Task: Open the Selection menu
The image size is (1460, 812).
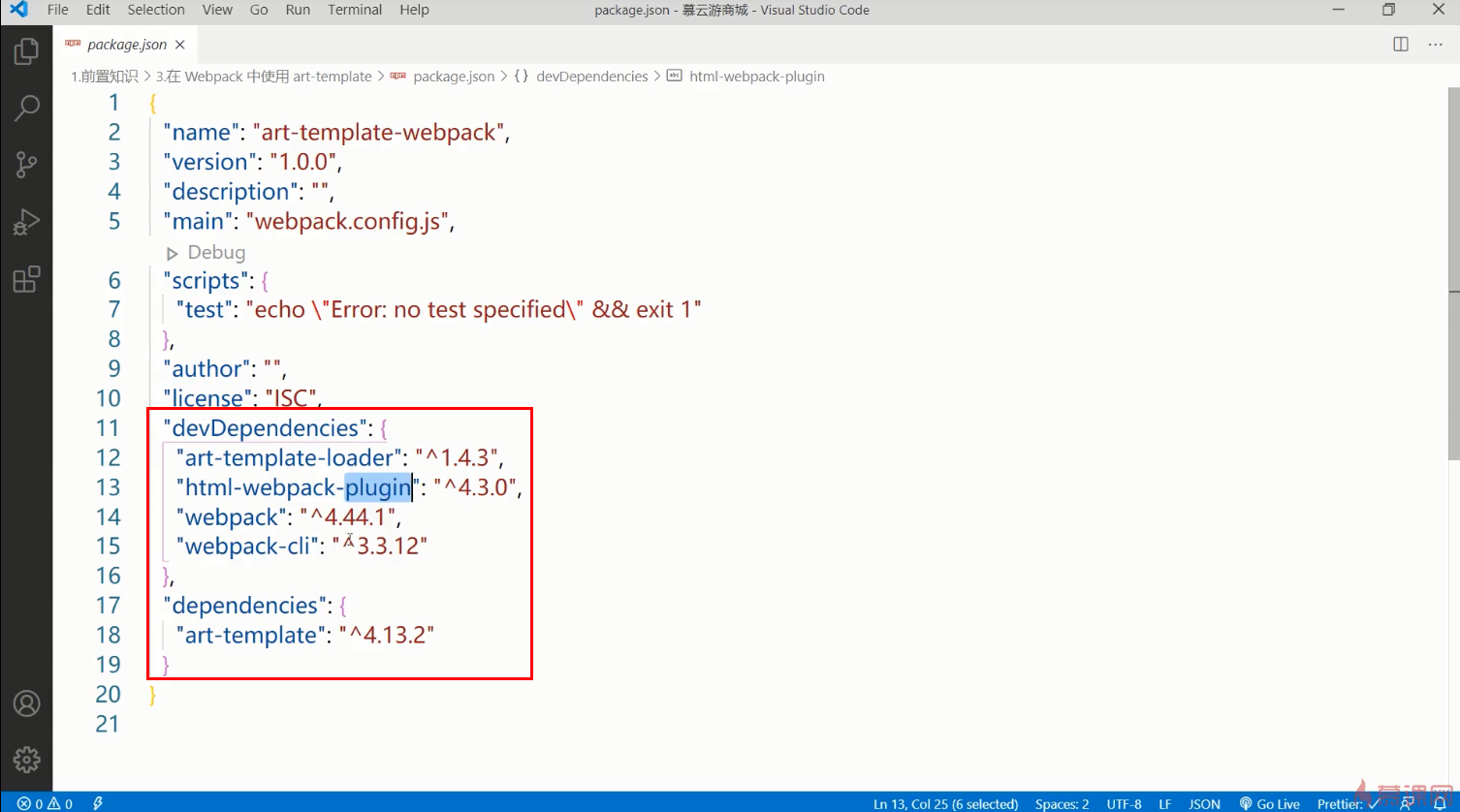Action: 156,10
